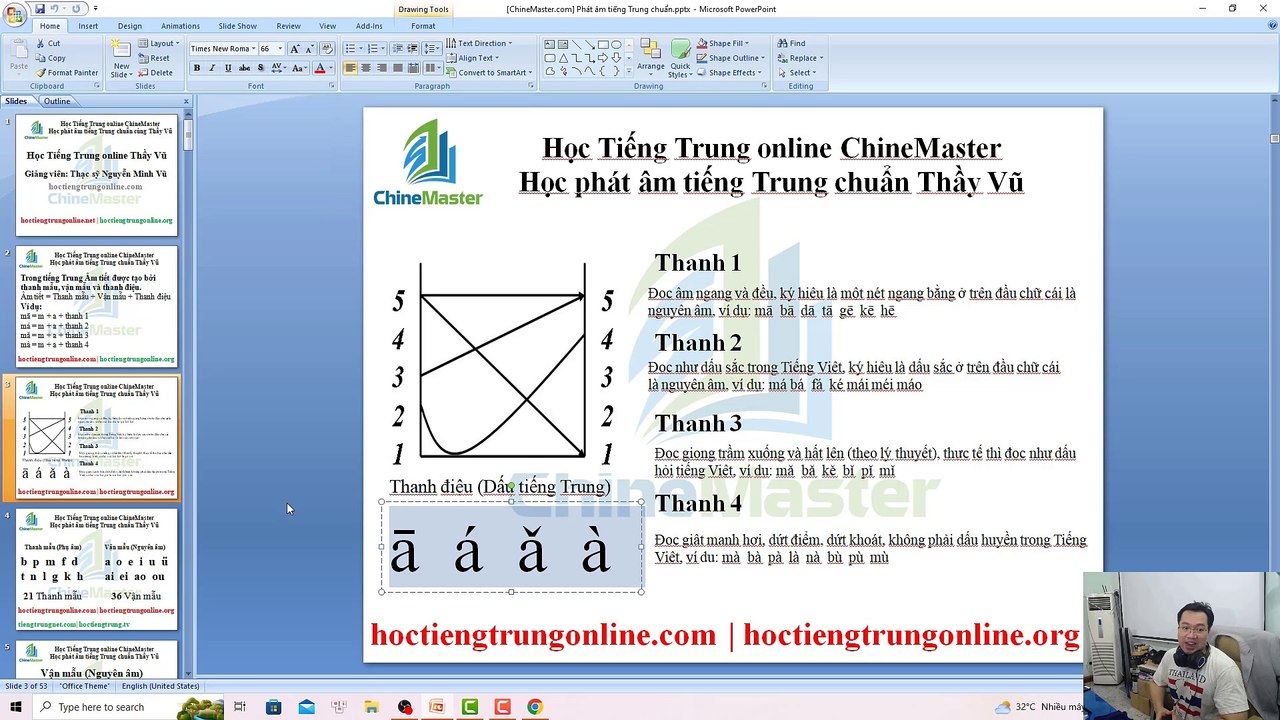Select the isosceles triangle shape

pyautogui.click(x=563, y=58)
